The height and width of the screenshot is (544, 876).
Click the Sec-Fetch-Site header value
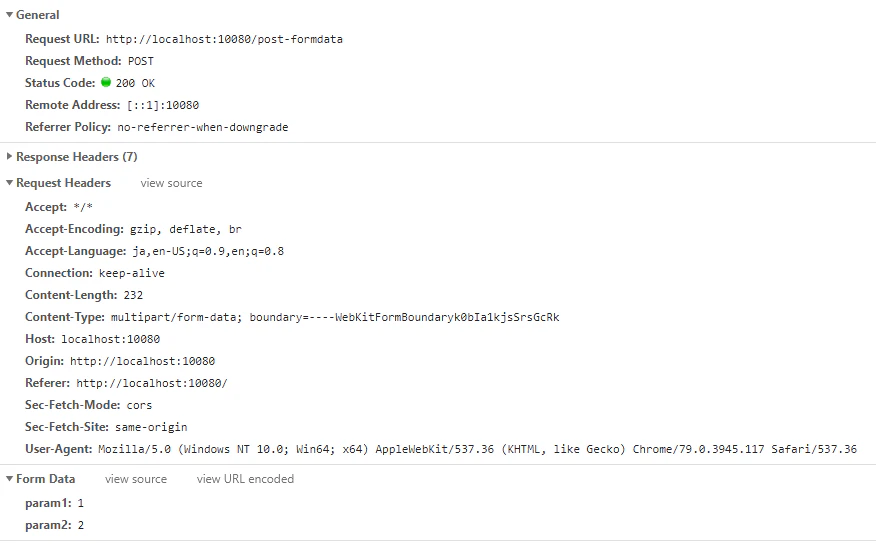pyautogui.click(x=151, y=427)
